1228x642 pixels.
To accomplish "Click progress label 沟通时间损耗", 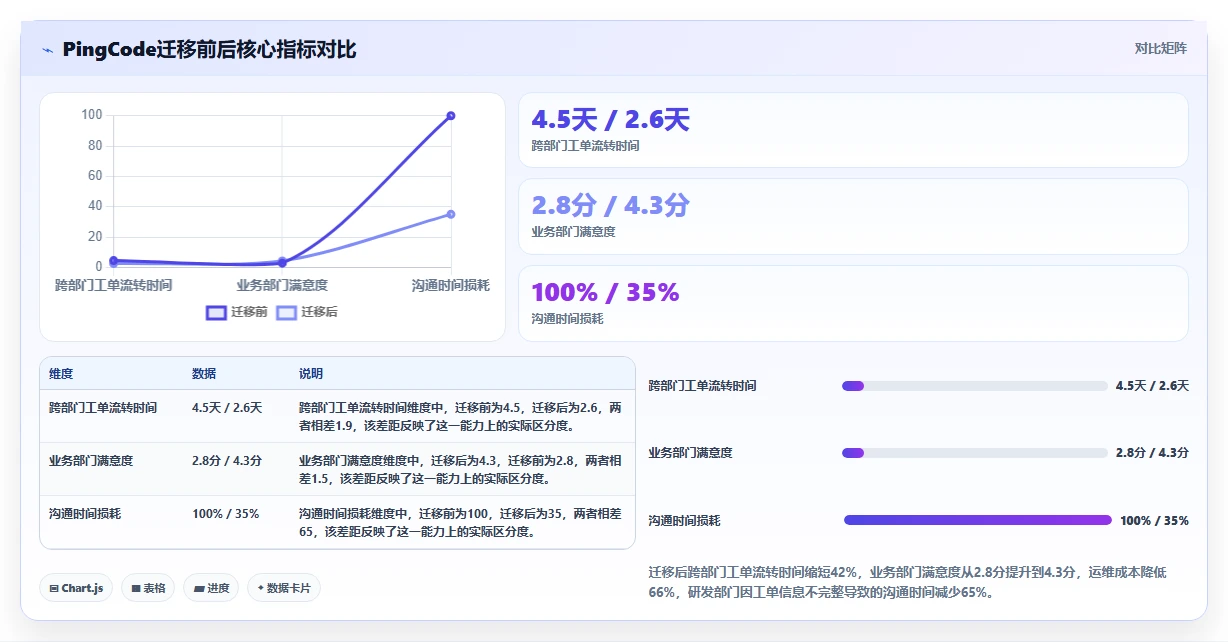I will [684, 521].
